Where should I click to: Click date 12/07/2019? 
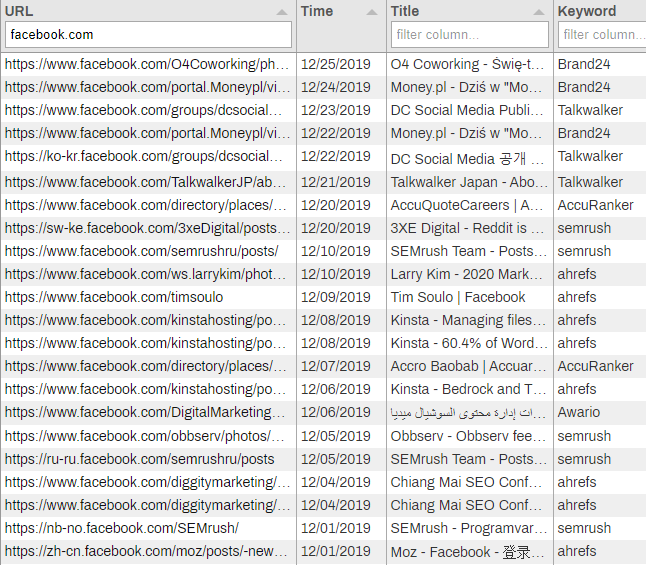click(336, 366)
